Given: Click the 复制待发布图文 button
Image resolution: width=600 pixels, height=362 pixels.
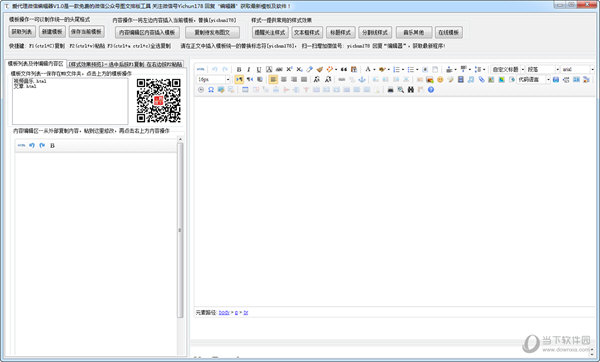Looking at the screenshot, I should [x=212, y=33].
